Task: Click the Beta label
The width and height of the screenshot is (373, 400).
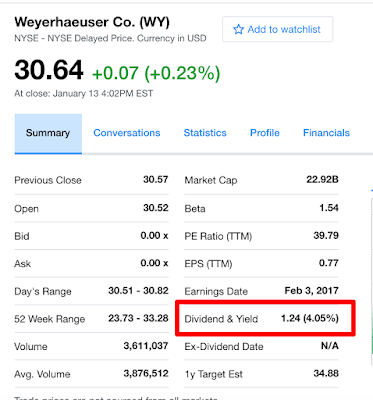Action: pos(195,209)
